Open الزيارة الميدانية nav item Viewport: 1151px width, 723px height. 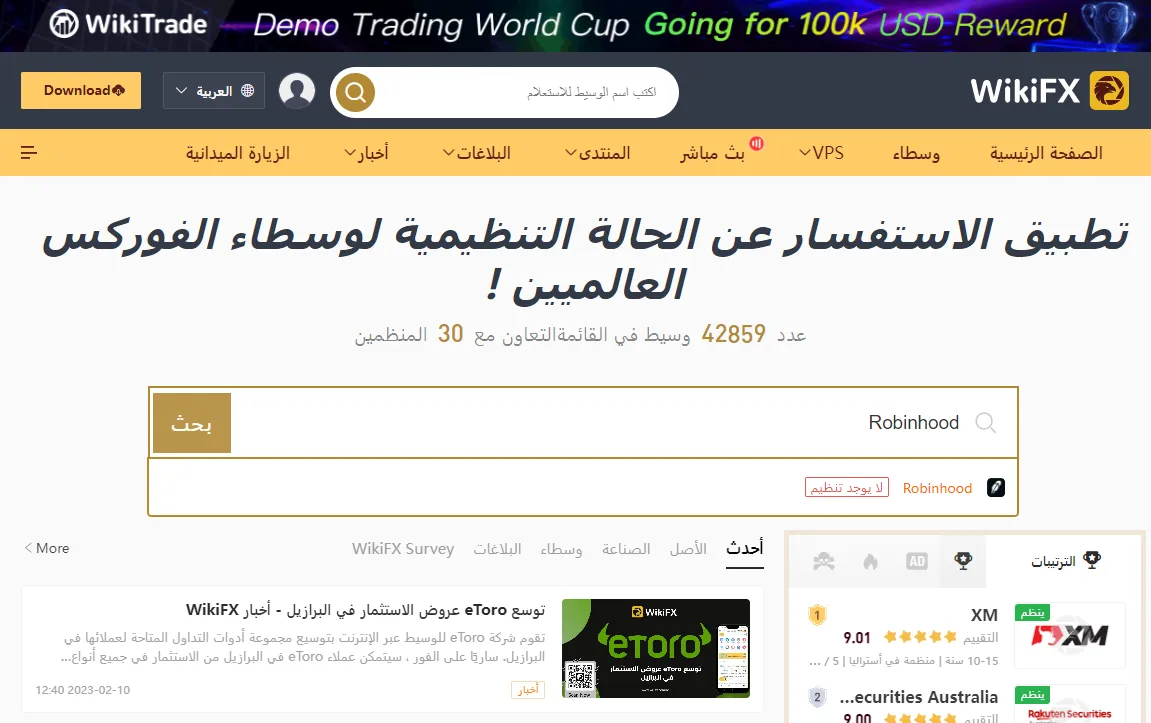click(x=238, y=153)
